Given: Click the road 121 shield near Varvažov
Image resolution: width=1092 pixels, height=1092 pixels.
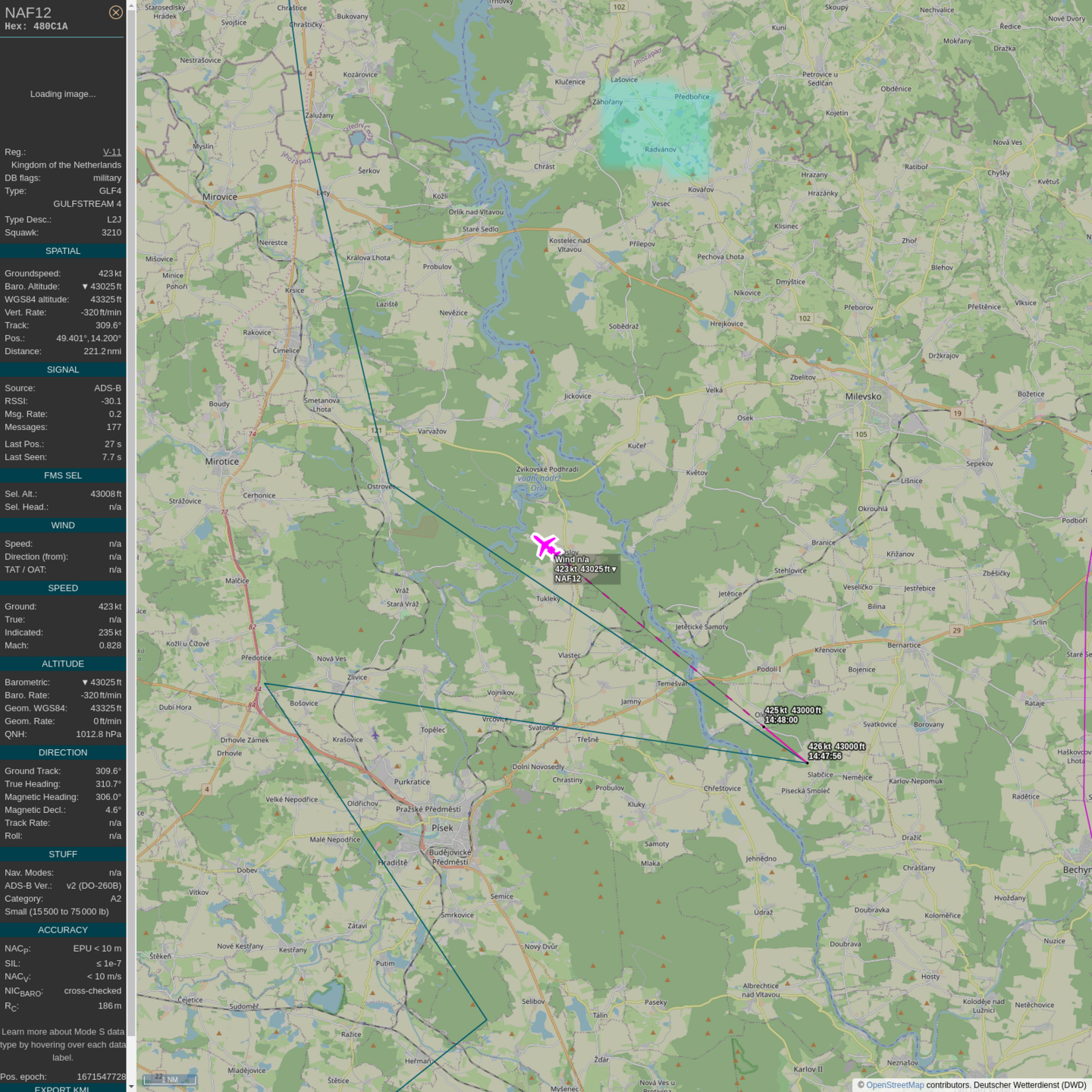Looking at the screenshot, I should pyautogui.click(x=376, y=430).
